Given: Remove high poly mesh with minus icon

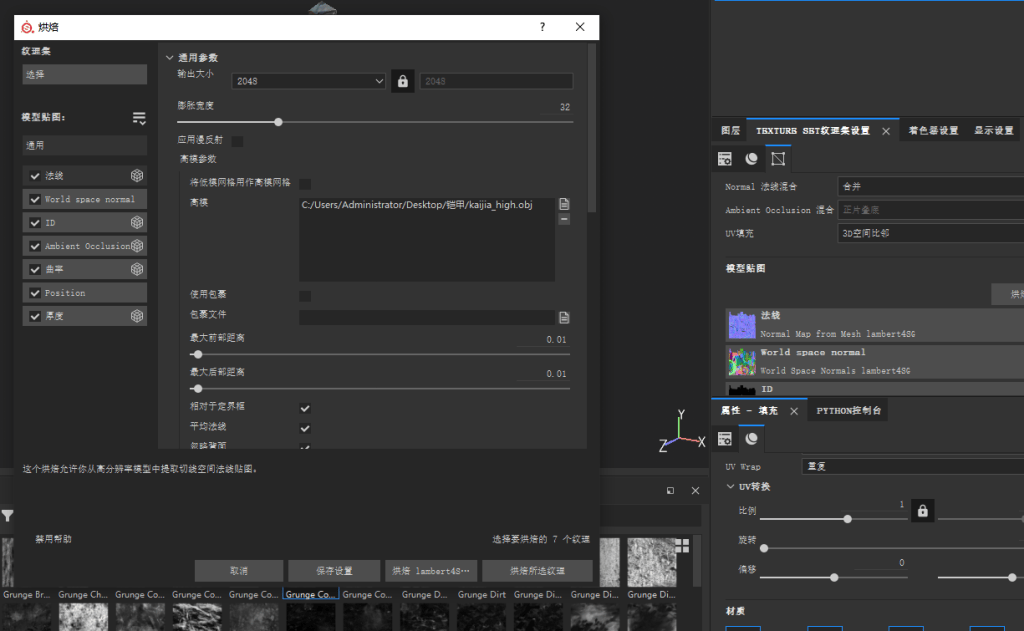Looking at the screenshot, I should click(564, 219).
